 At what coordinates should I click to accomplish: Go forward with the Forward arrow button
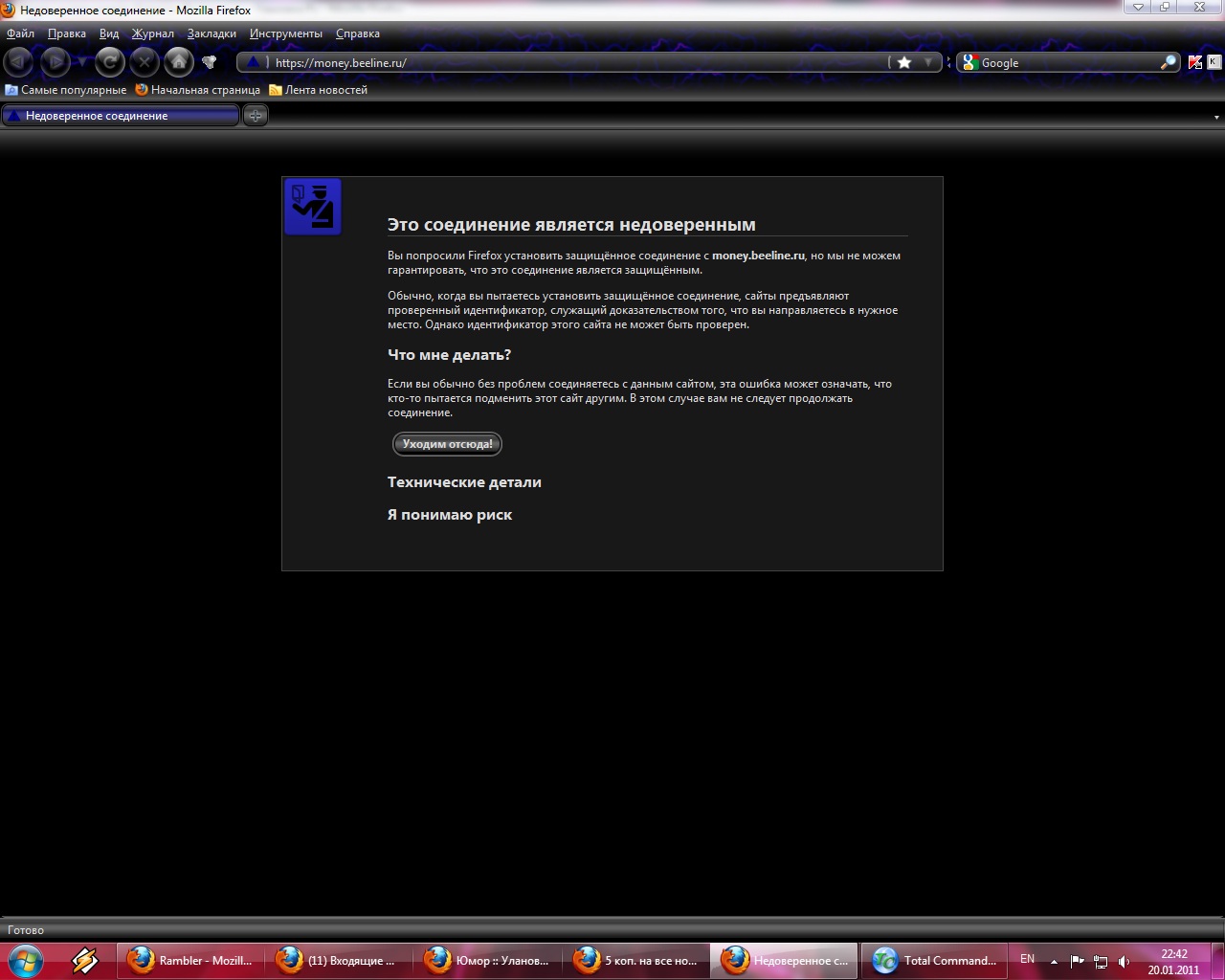click(56, 62)
